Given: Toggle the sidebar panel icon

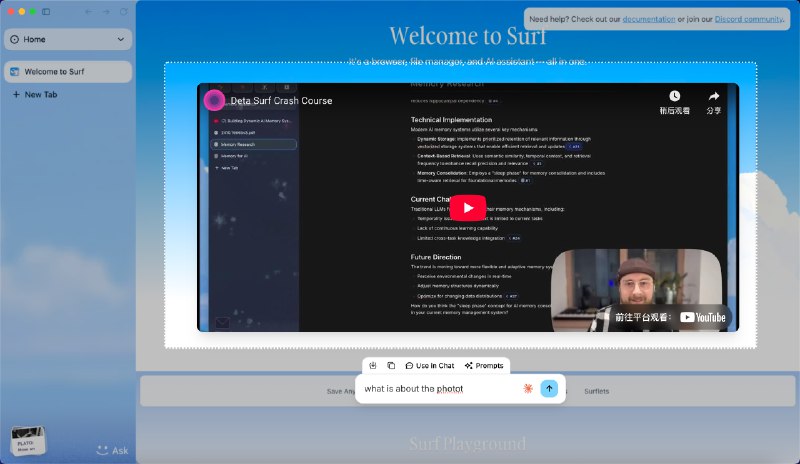Looking at the screenshot, I should pyautogui.click(x=46, y=11).
